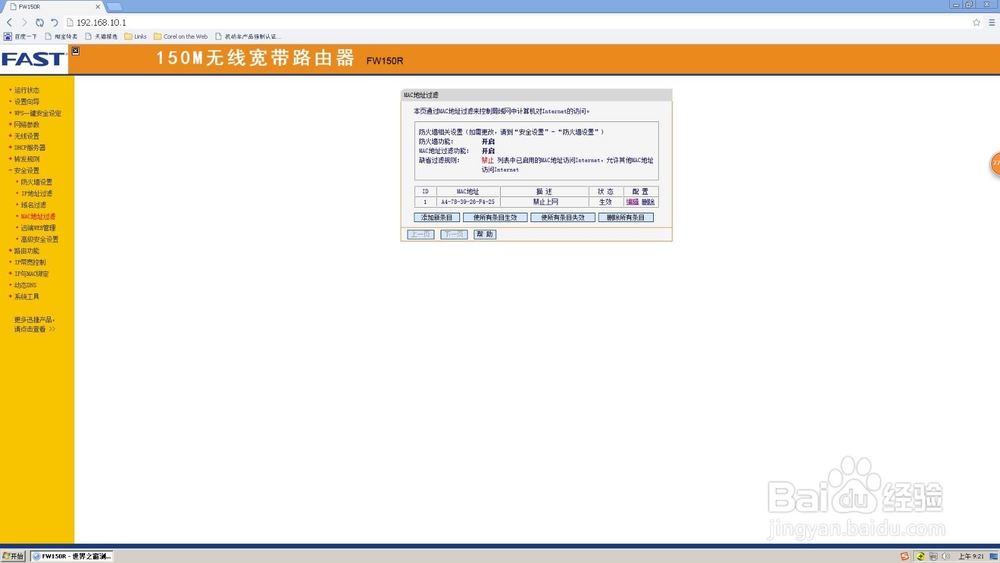Click the 禁止上网 description cell

point(545,201)
